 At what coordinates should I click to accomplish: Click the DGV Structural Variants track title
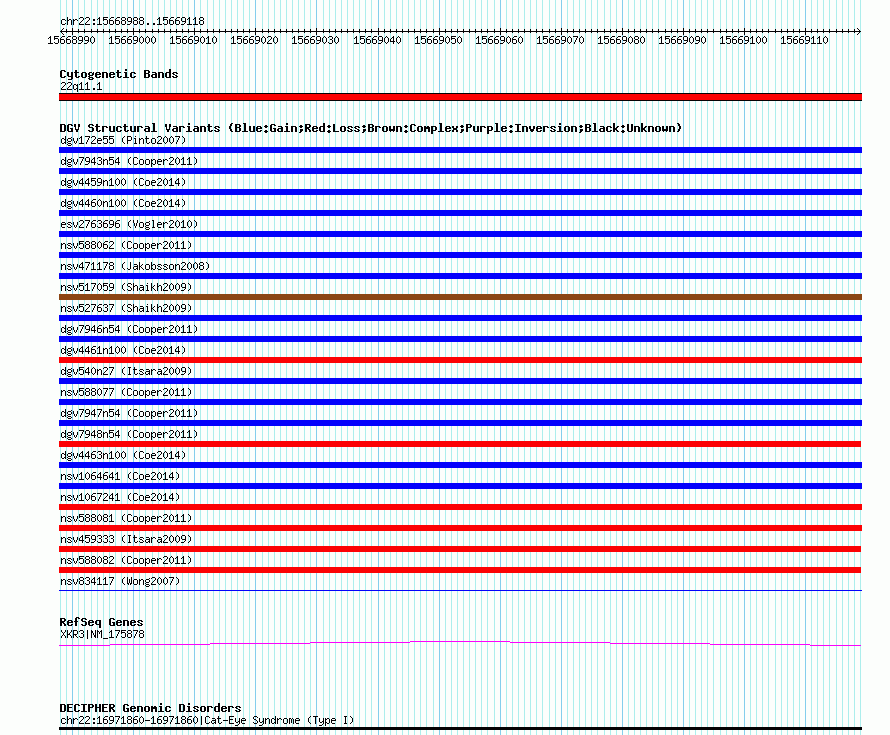coord(371,128)
